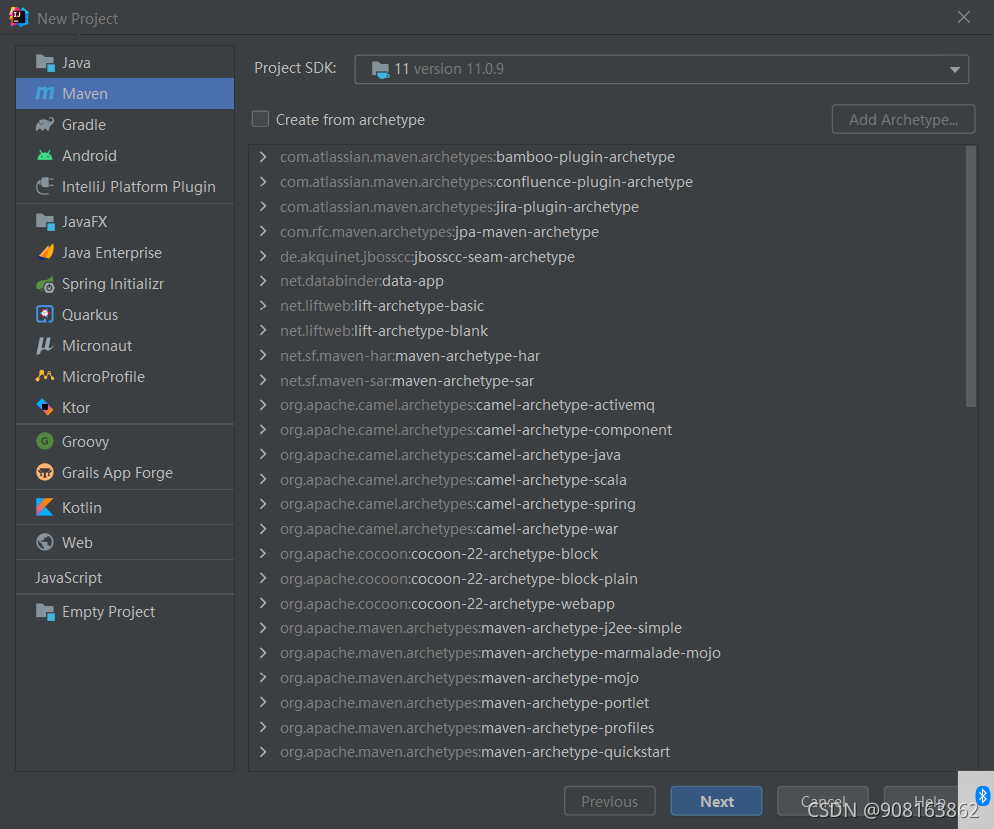Click the archetype list vertical scrollbar
This screenshot has height=829, width=994.
[x=971, y=276]
